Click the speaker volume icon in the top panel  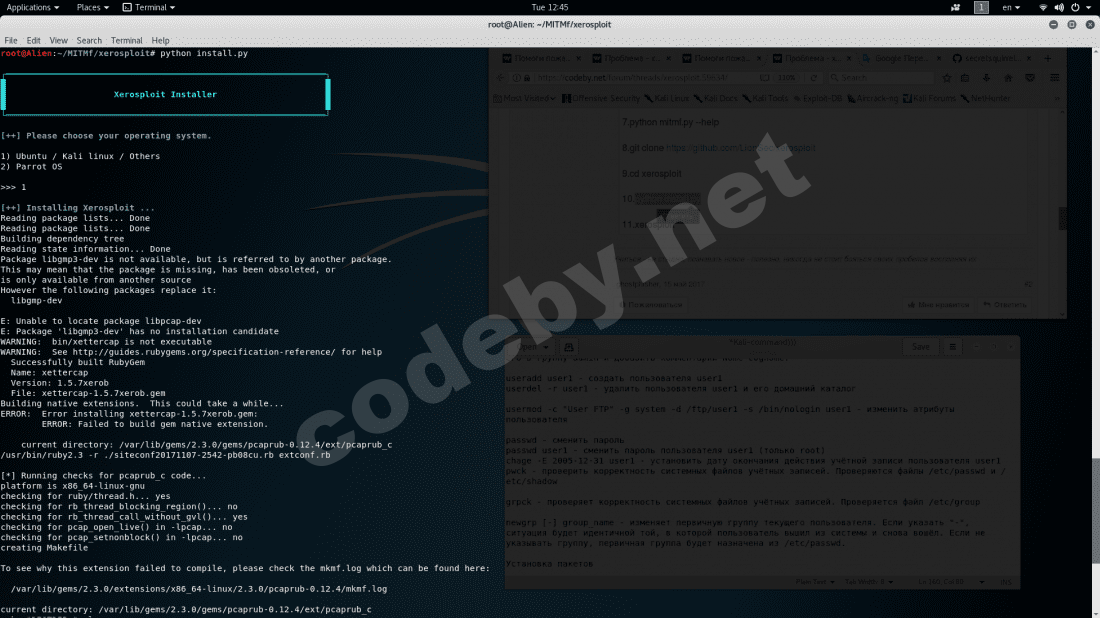click(1059, 7)
